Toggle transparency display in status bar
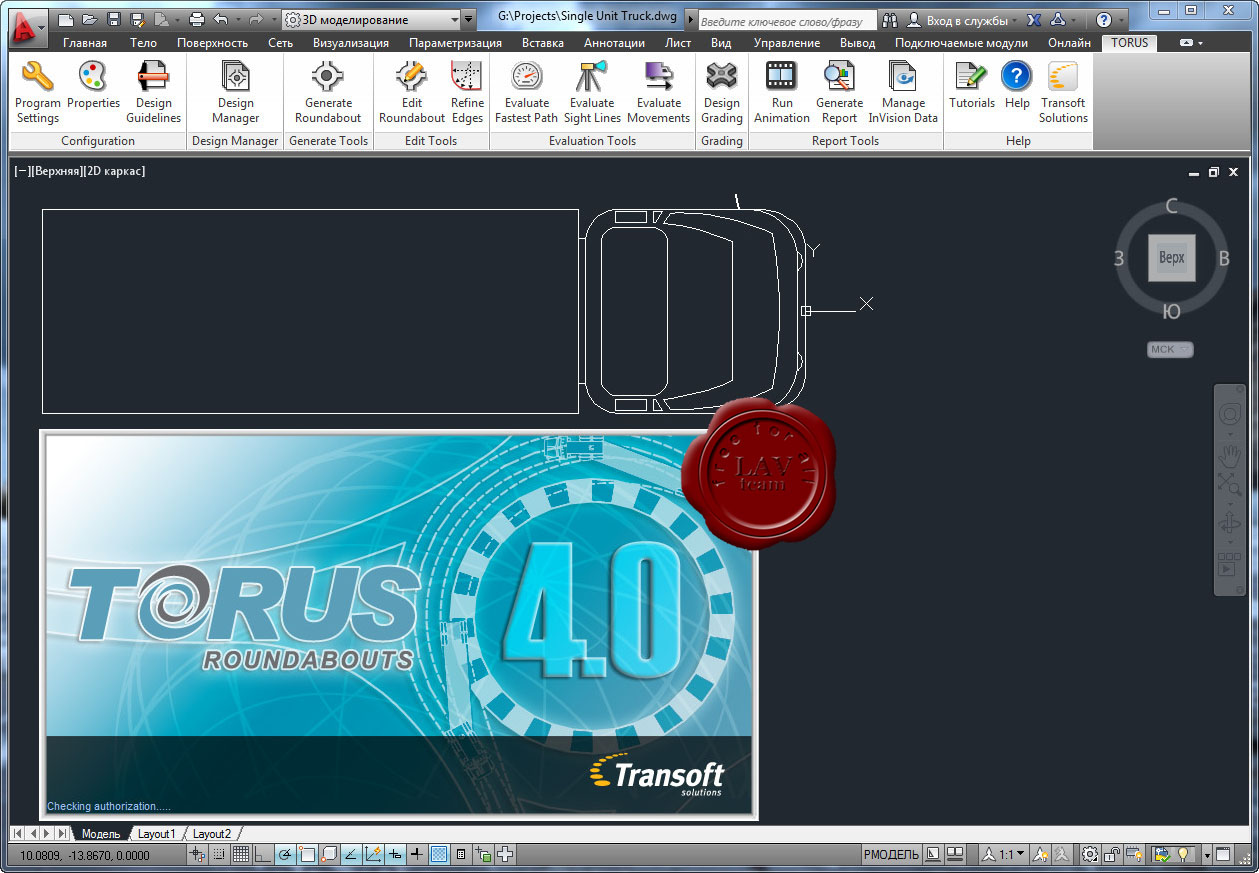 439,854
